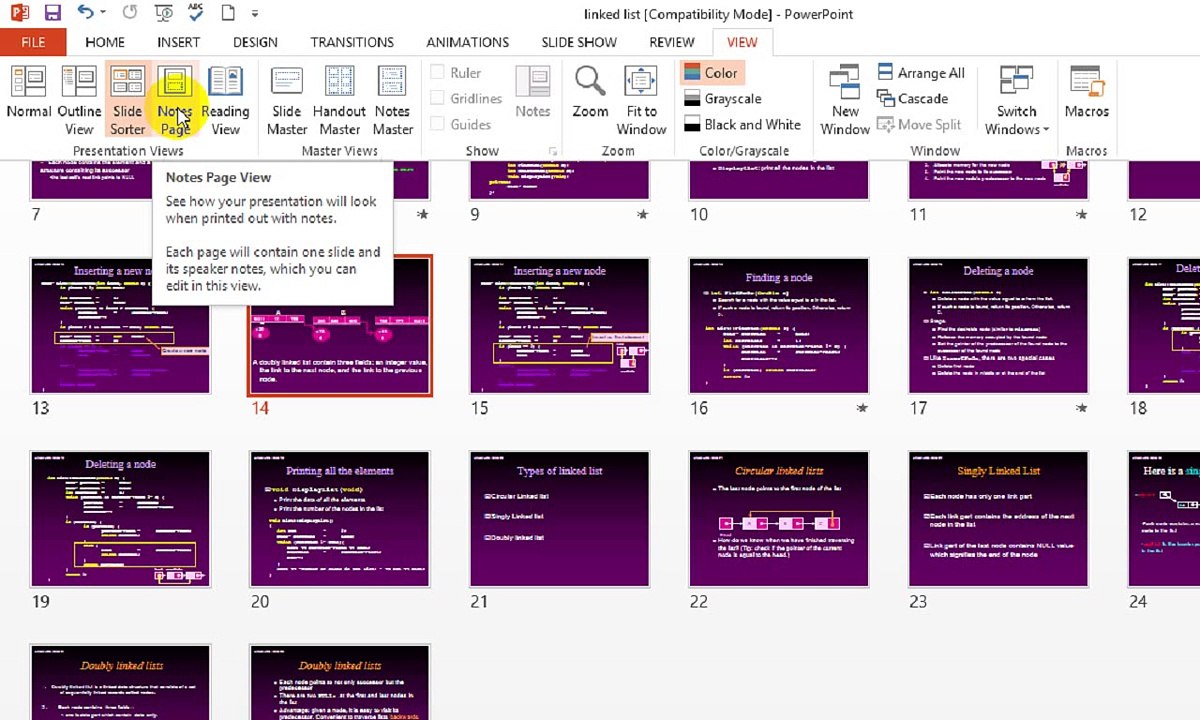Click the Move Split command
Image resolution: width=1200 pixels, height=720 pixels.
click(919, 124)
